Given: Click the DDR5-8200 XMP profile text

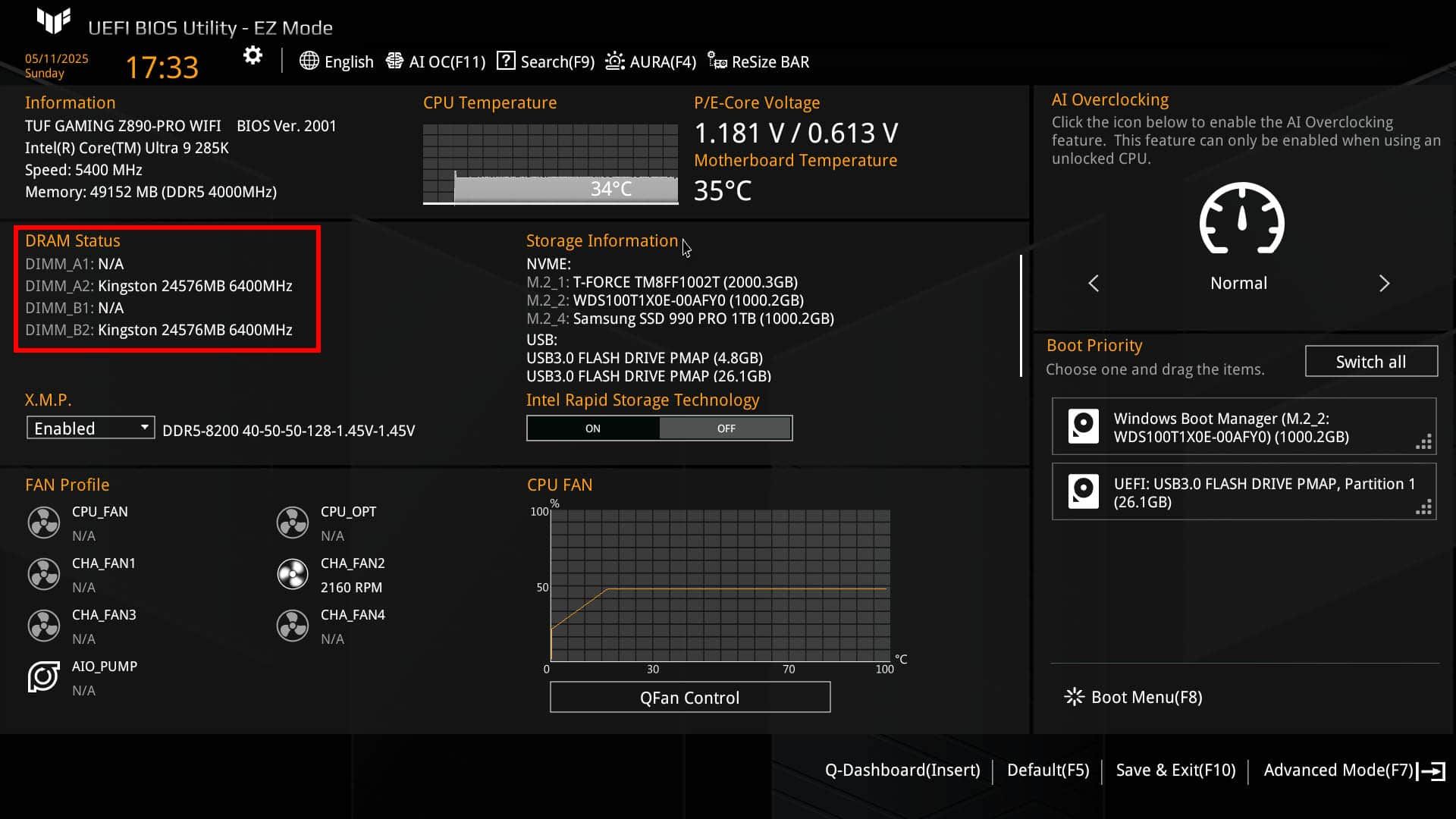Looking at the screenshot, I should (289, 431).
